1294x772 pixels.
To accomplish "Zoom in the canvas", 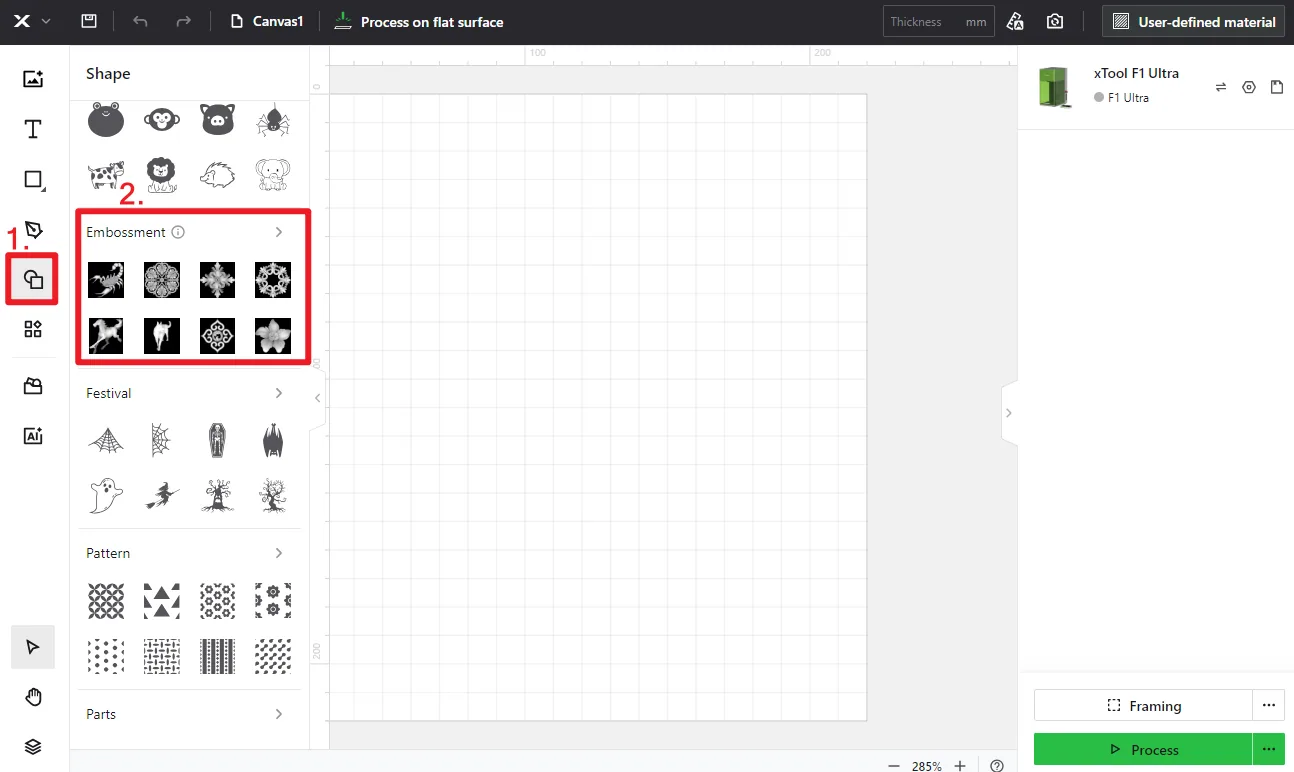I will 960,766.
